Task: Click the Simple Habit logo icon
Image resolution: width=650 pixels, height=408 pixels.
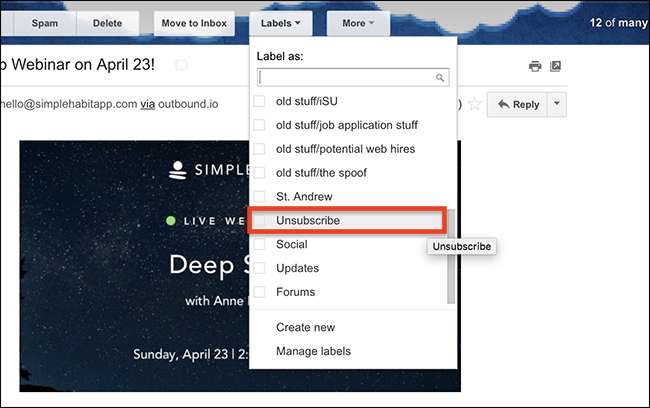Action: coord(178,170)
